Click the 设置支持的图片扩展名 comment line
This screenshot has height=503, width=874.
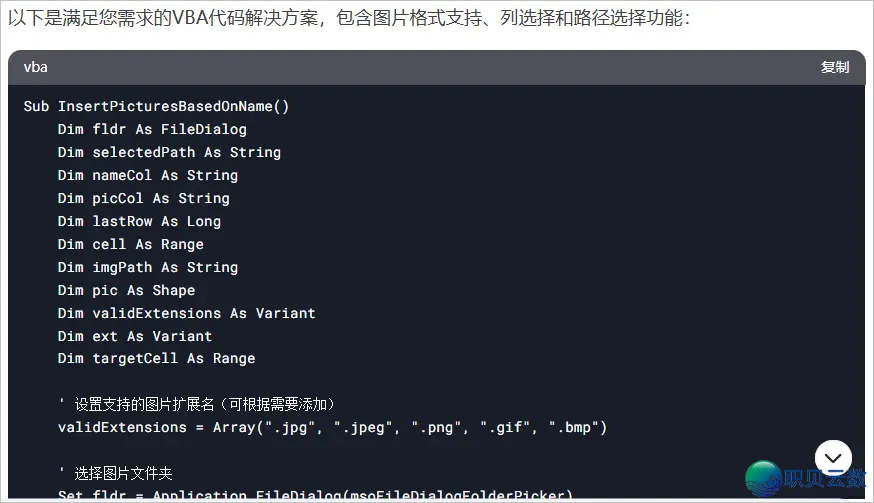coord(197,404)
